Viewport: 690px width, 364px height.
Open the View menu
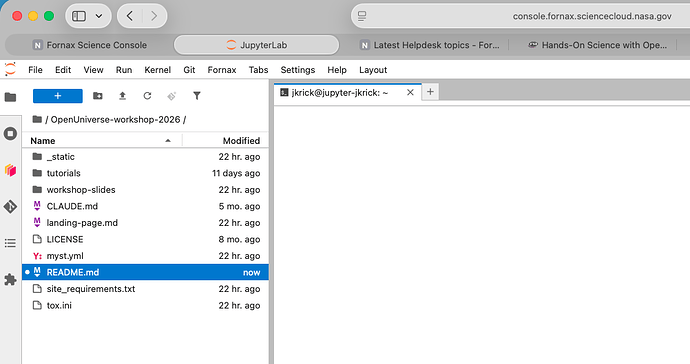tap(93, 70)
